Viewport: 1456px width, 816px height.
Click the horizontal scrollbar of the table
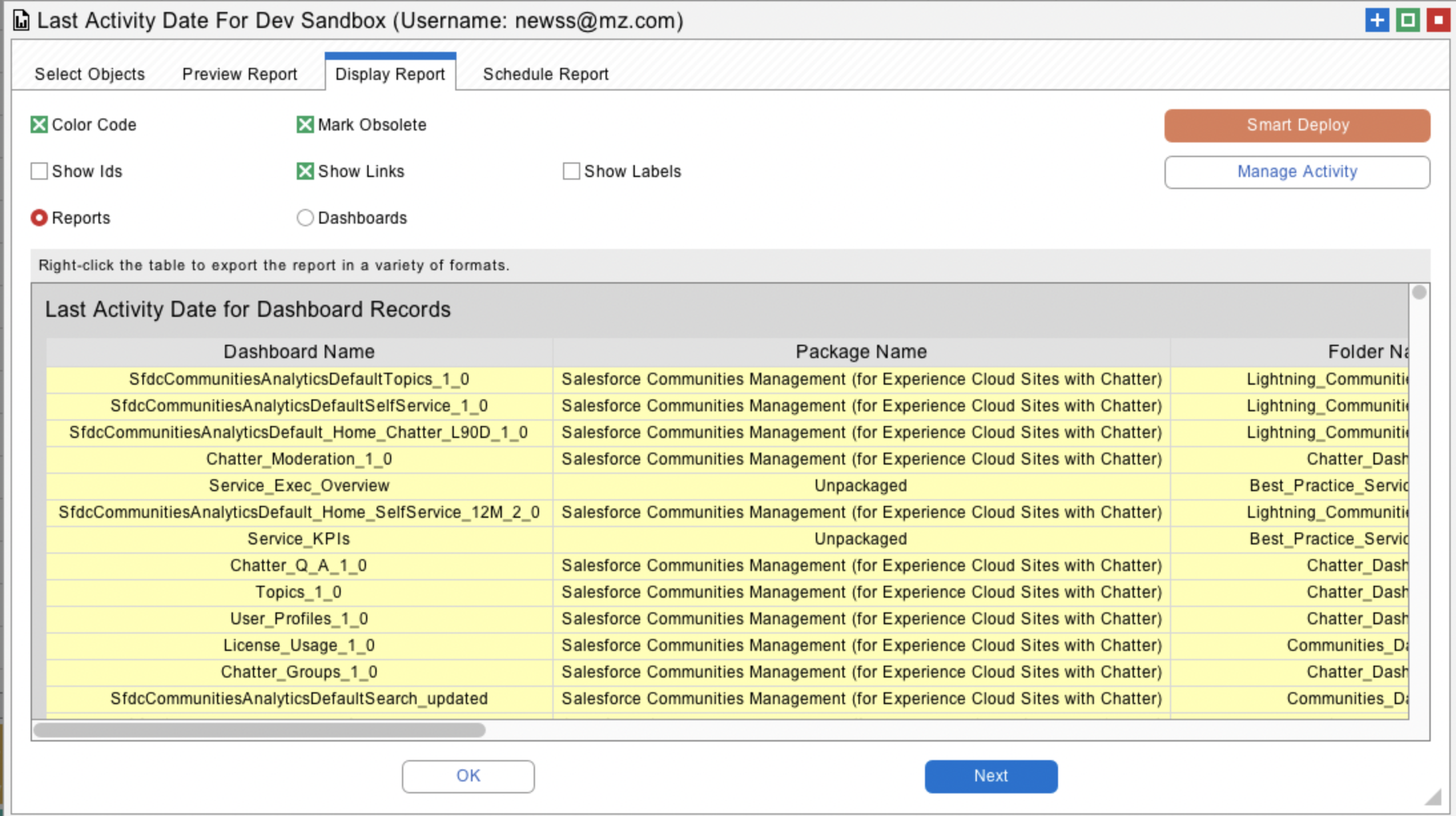260,730
